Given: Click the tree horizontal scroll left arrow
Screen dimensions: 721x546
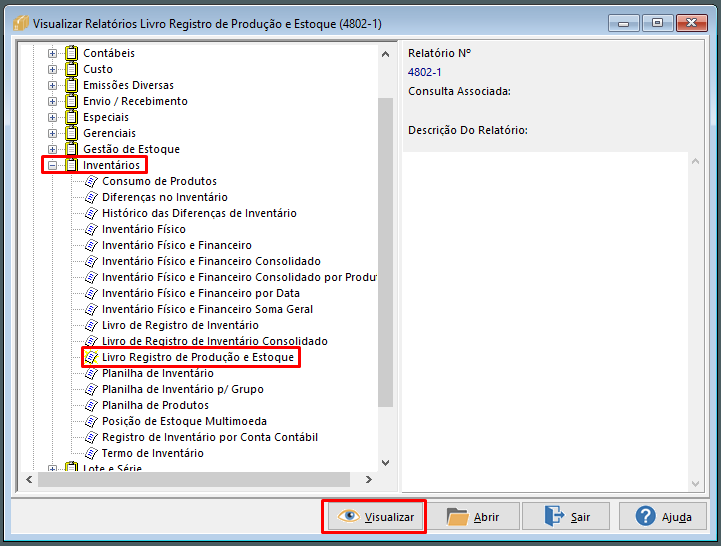Looking at the screenshot, I should tap(29, 479).
